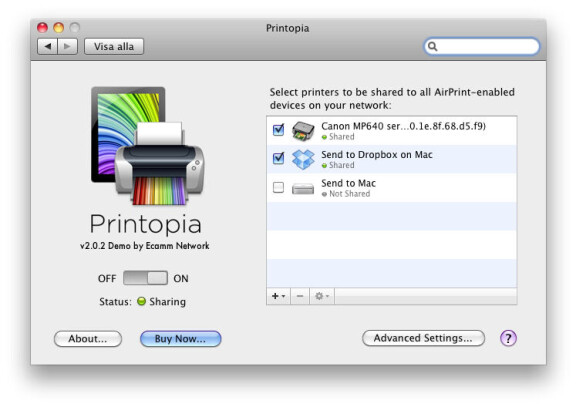Screen dimensions: 576x407
Task: Uncheck the Canon MP640 printer checkbox
Action: tap(278, 130)
